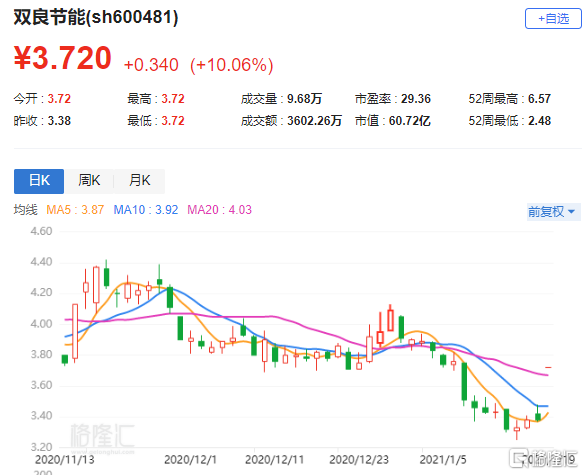Click date label 2020/12/11 on axis
Viewport: 584px width, 475px height.
tap(274, 460)
